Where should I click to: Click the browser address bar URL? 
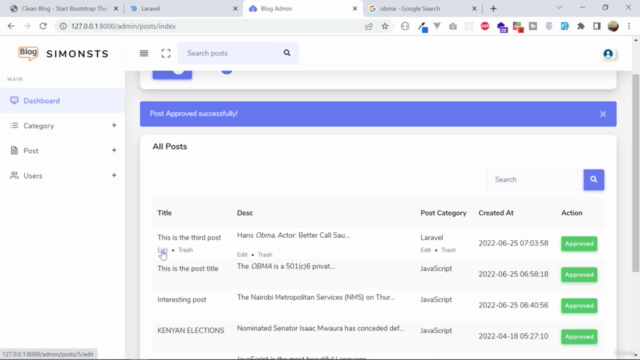coord(123,26)
